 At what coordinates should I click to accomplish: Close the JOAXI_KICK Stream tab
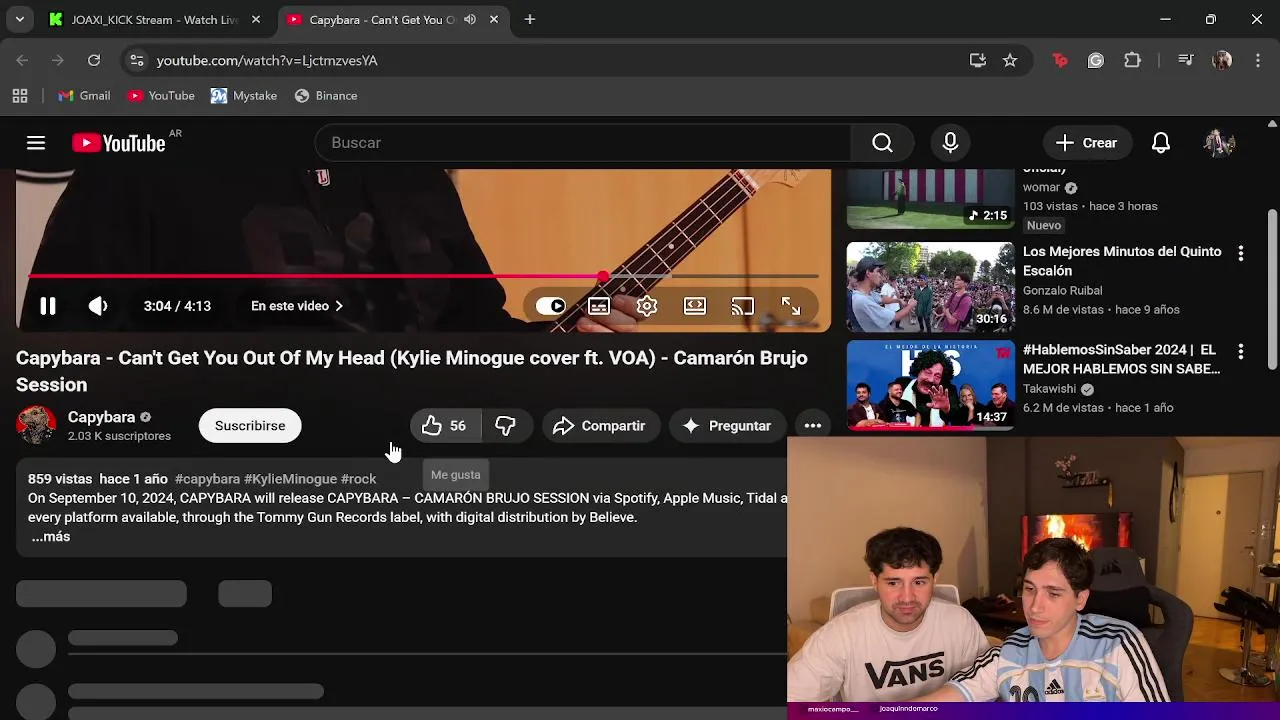(x=256, y=19)
